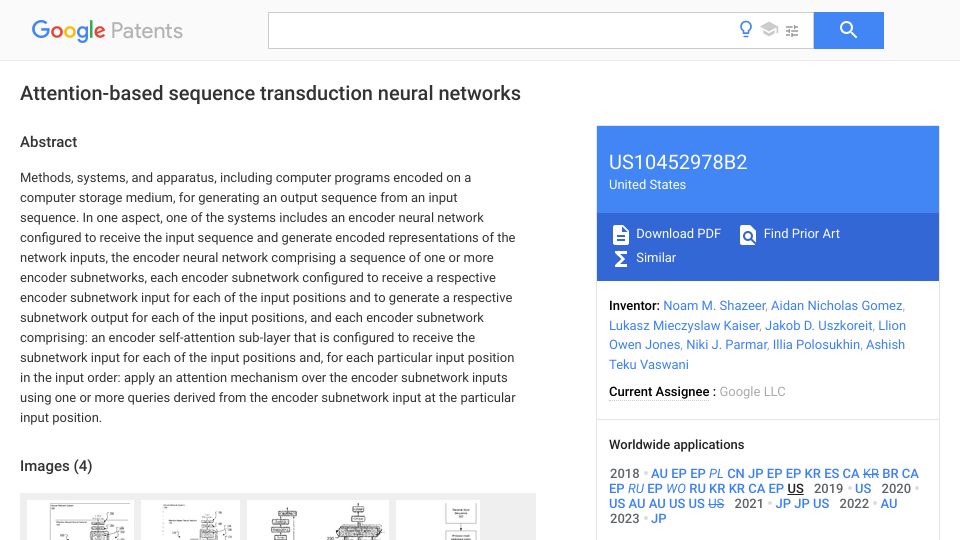Screen dimensions: 960x540
Task: Click the blue magnifying glass search button
Action: (x=848, y=30)
